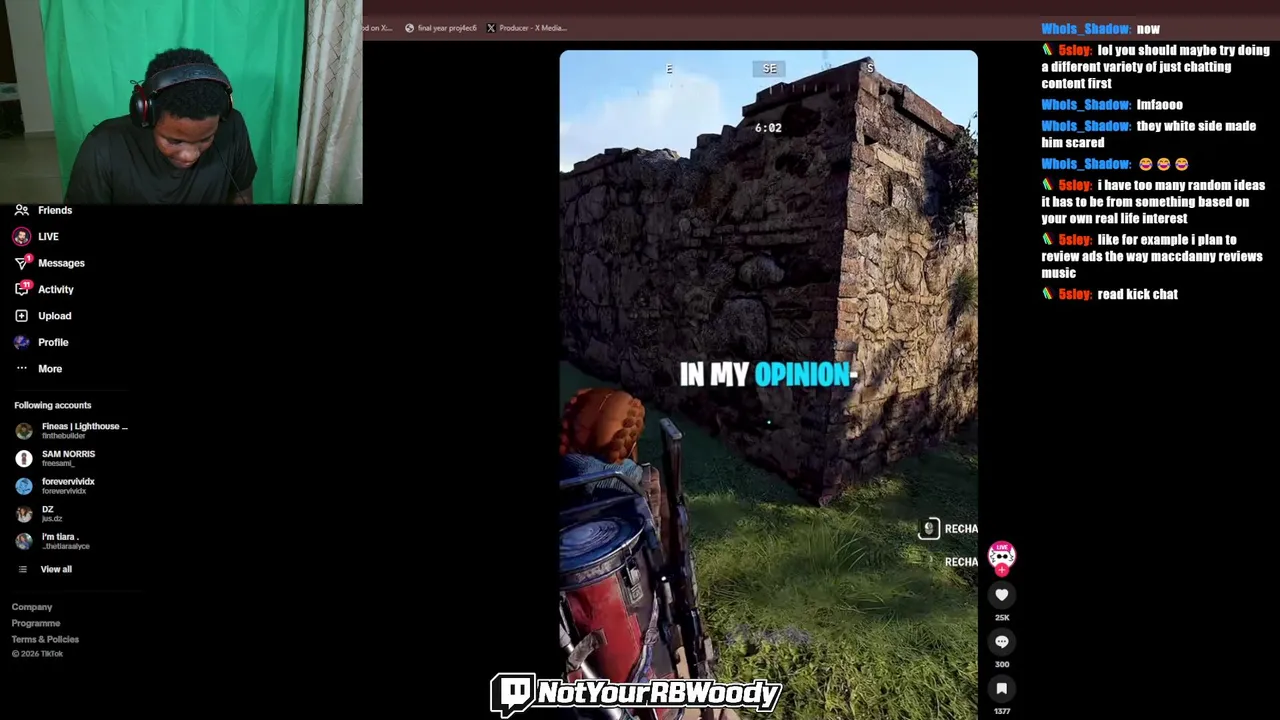Click the Activity label in the sidebar

(56, 289)
